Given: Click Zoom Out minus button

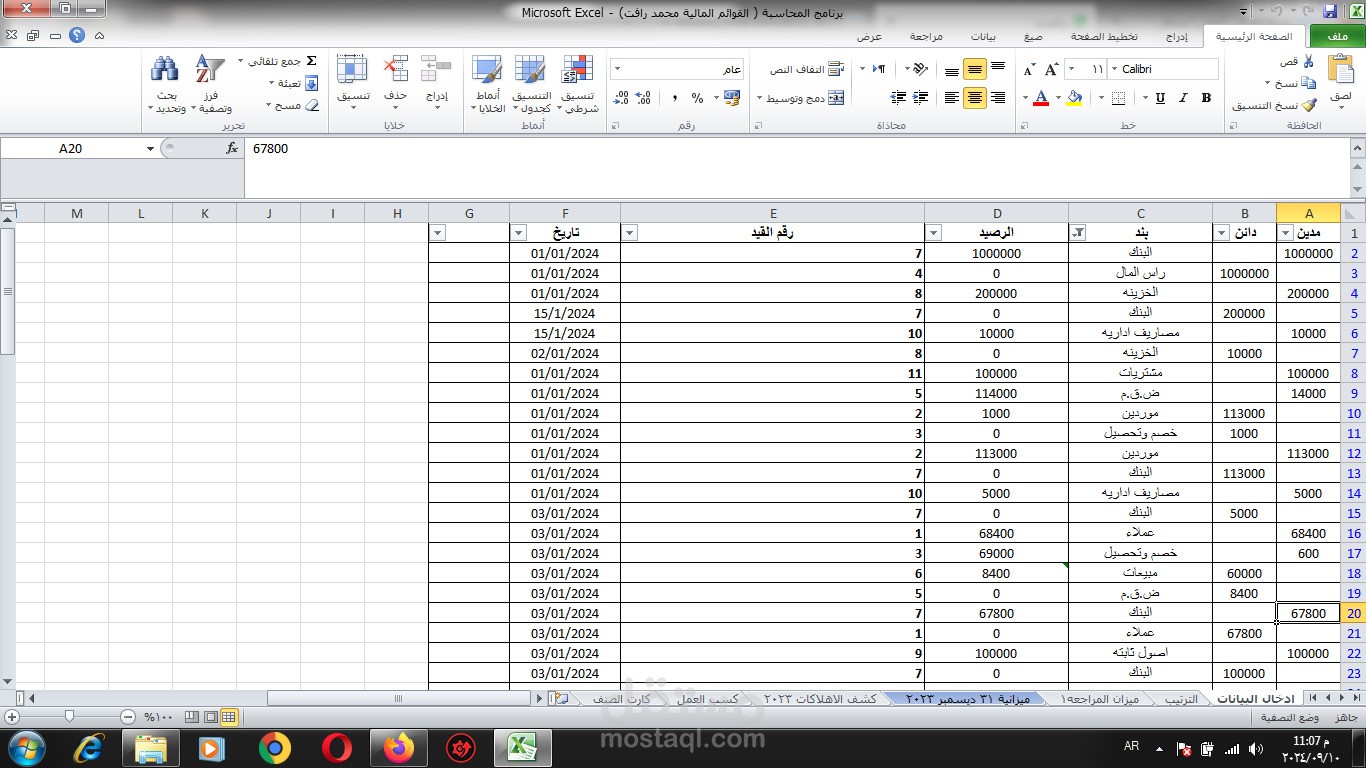Looking at the screenshot, I should pyautogui.click(x=128, y=717).
